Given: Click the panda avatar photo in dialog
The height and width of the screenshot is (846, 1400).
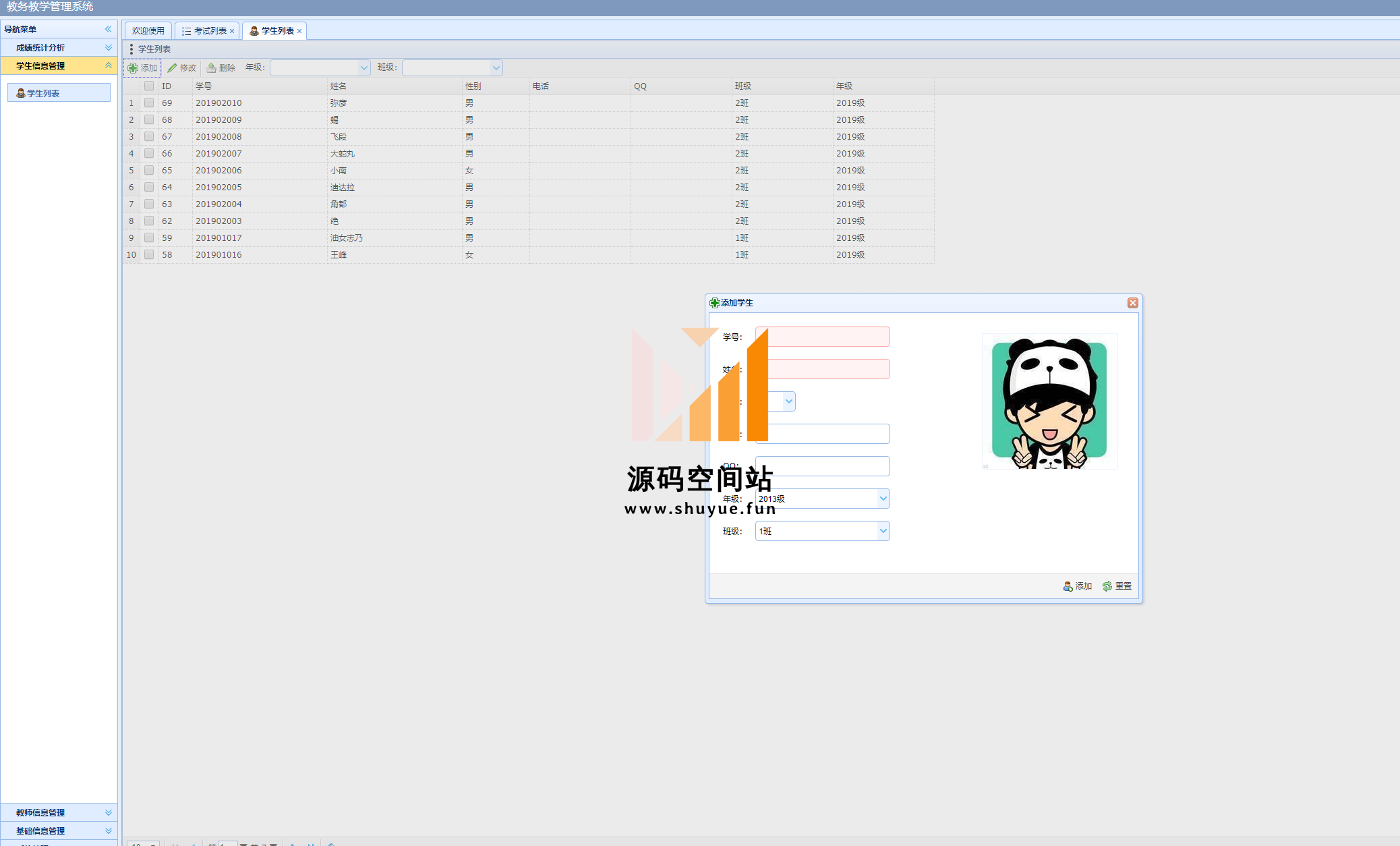Looking at the screenshot, I should (1049, 401).
